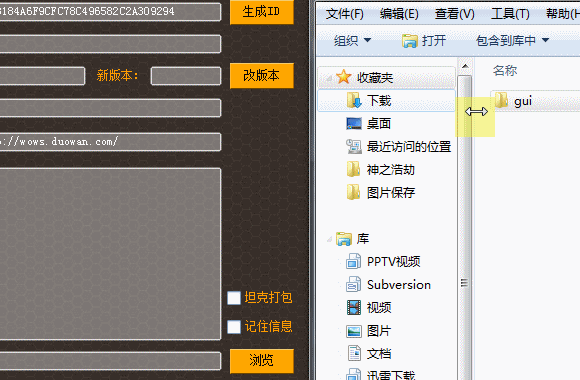This screenshot has height=380, width=580.
Task: Click the 文档 documents library icon
Action: (x=354, y=353)
